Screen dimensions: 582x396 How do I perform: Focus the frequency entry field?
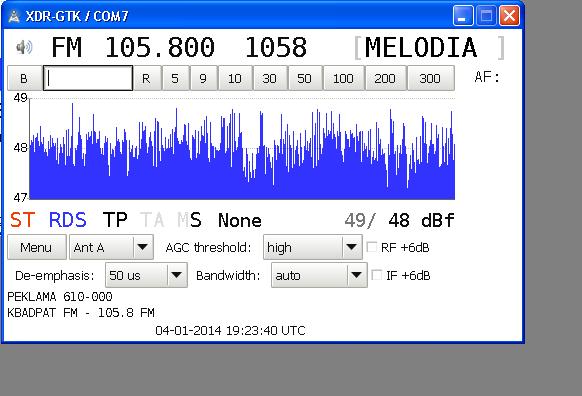click(88, 78)
